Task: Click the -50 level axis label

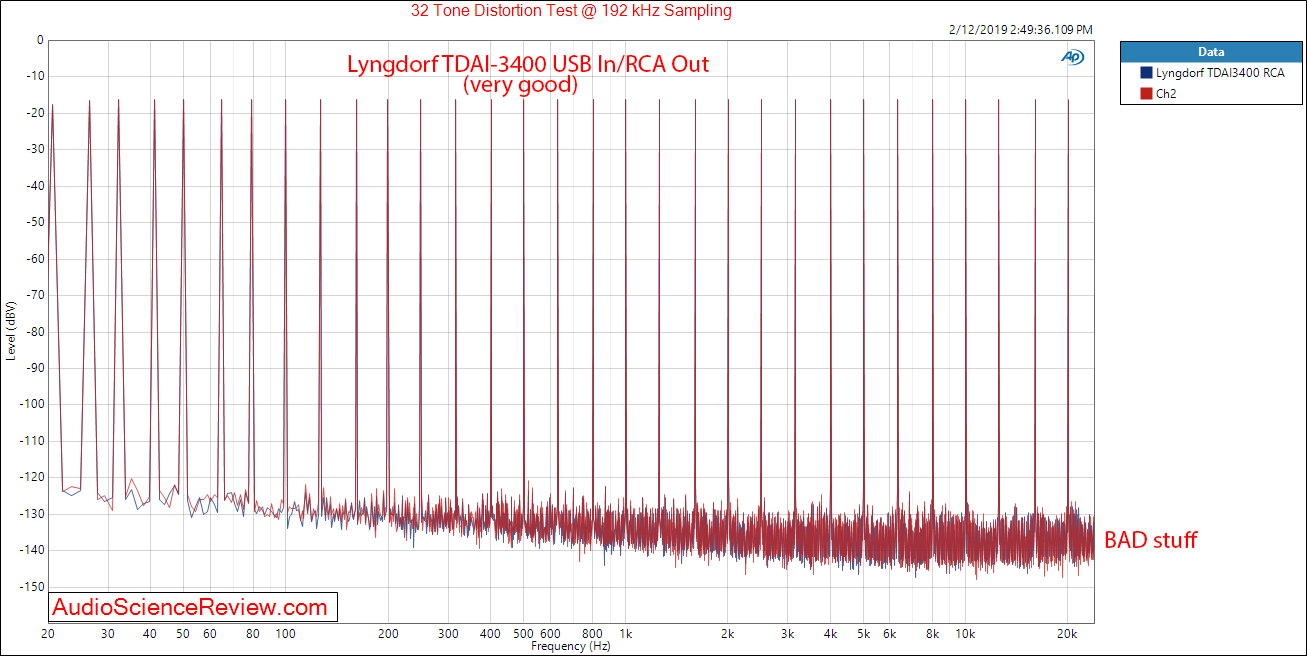Action: tap(35, 222)
